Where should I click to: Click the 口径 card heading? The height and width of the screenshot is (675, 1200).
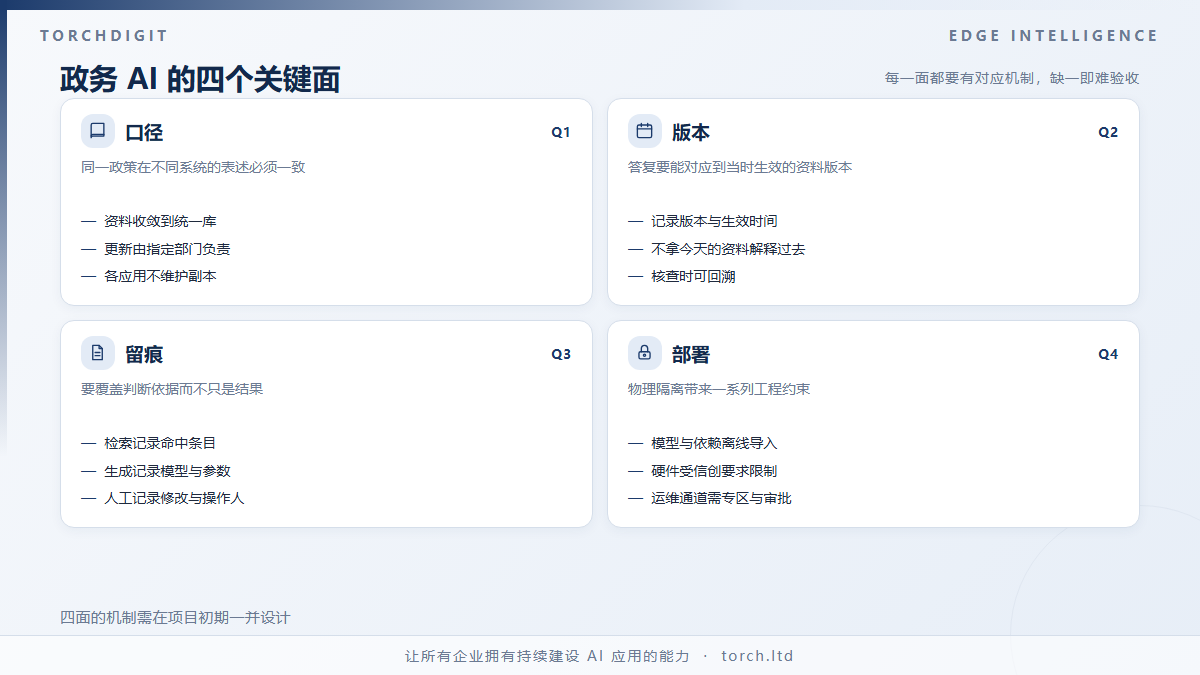click(144, 132)
